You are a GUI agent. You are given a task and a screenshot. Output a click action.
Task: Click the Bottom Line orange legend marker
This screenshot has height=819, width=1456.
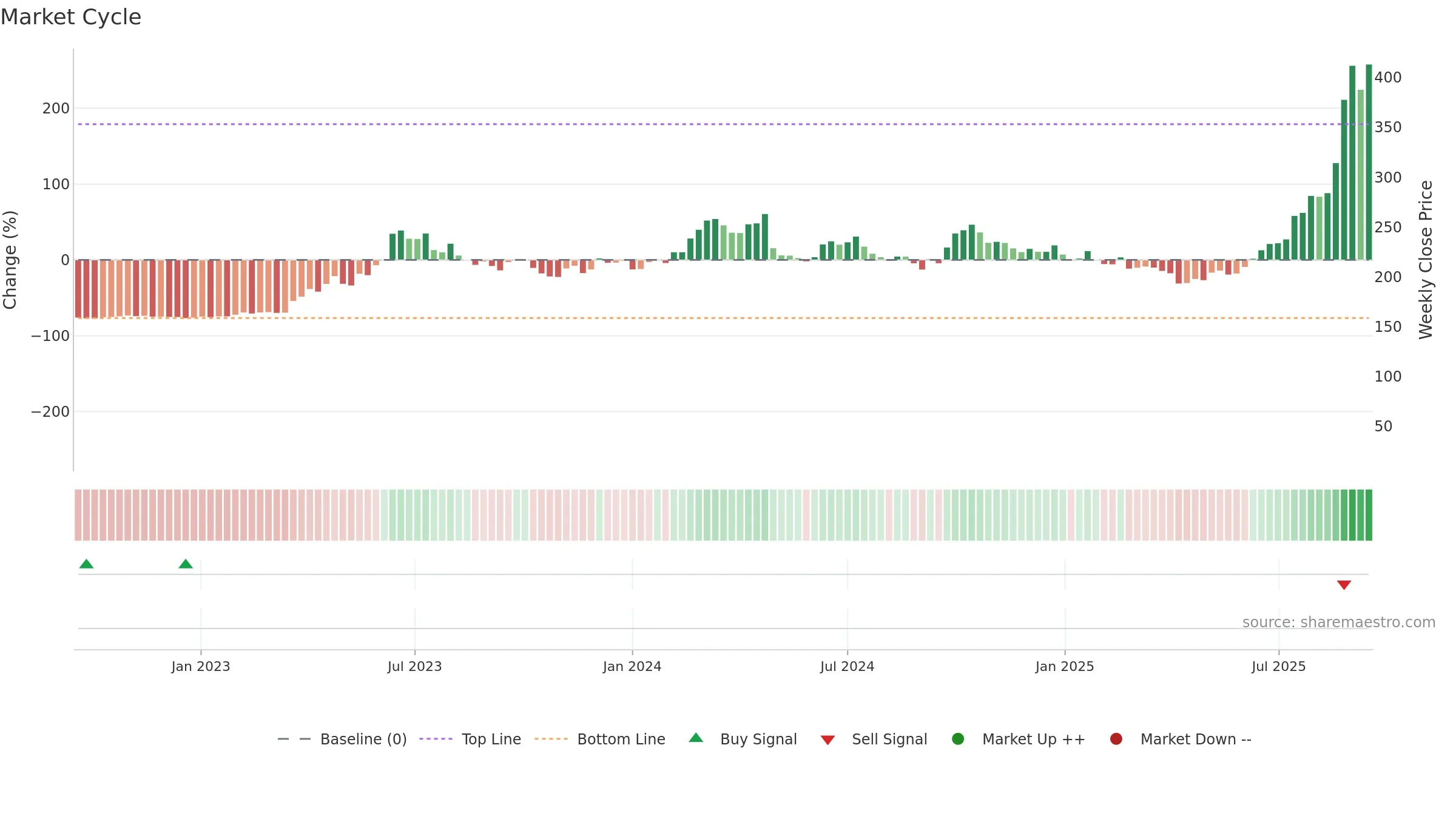coord(551,739)
